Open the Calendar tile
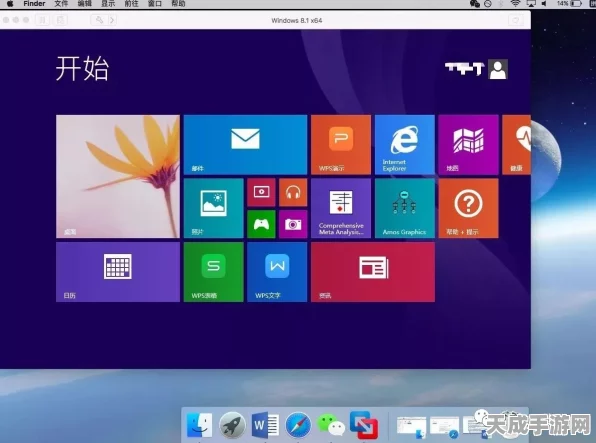596x443 pixels. point(118,272)
